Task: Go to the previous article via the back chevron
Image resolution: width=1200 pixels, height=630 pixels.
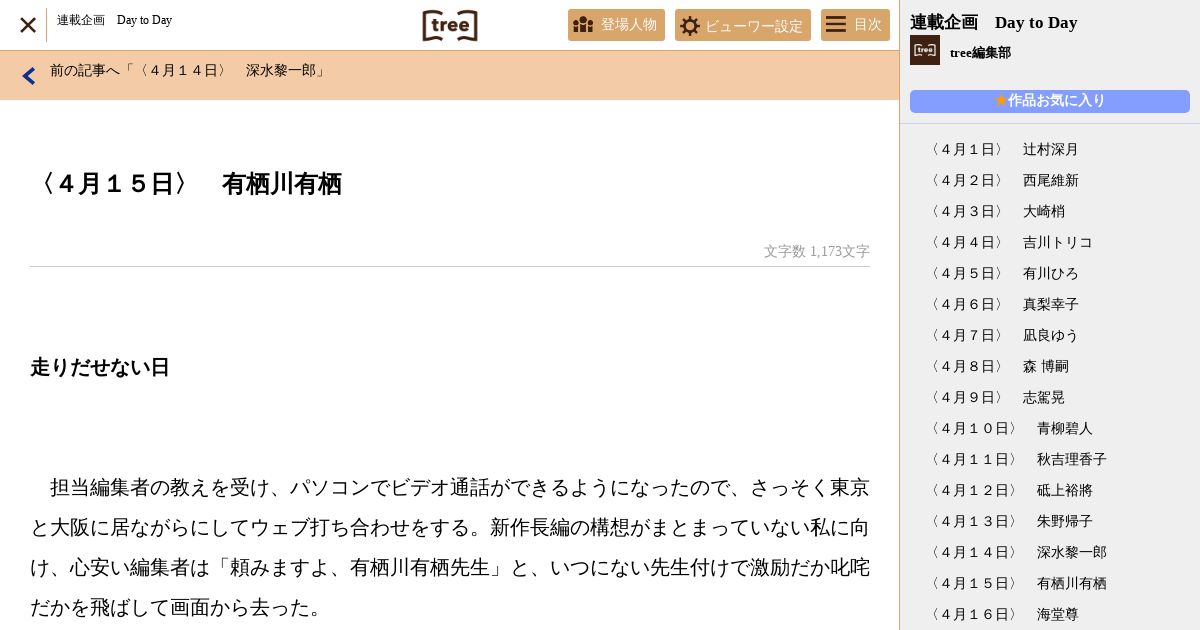Action: tap(29, 76)
